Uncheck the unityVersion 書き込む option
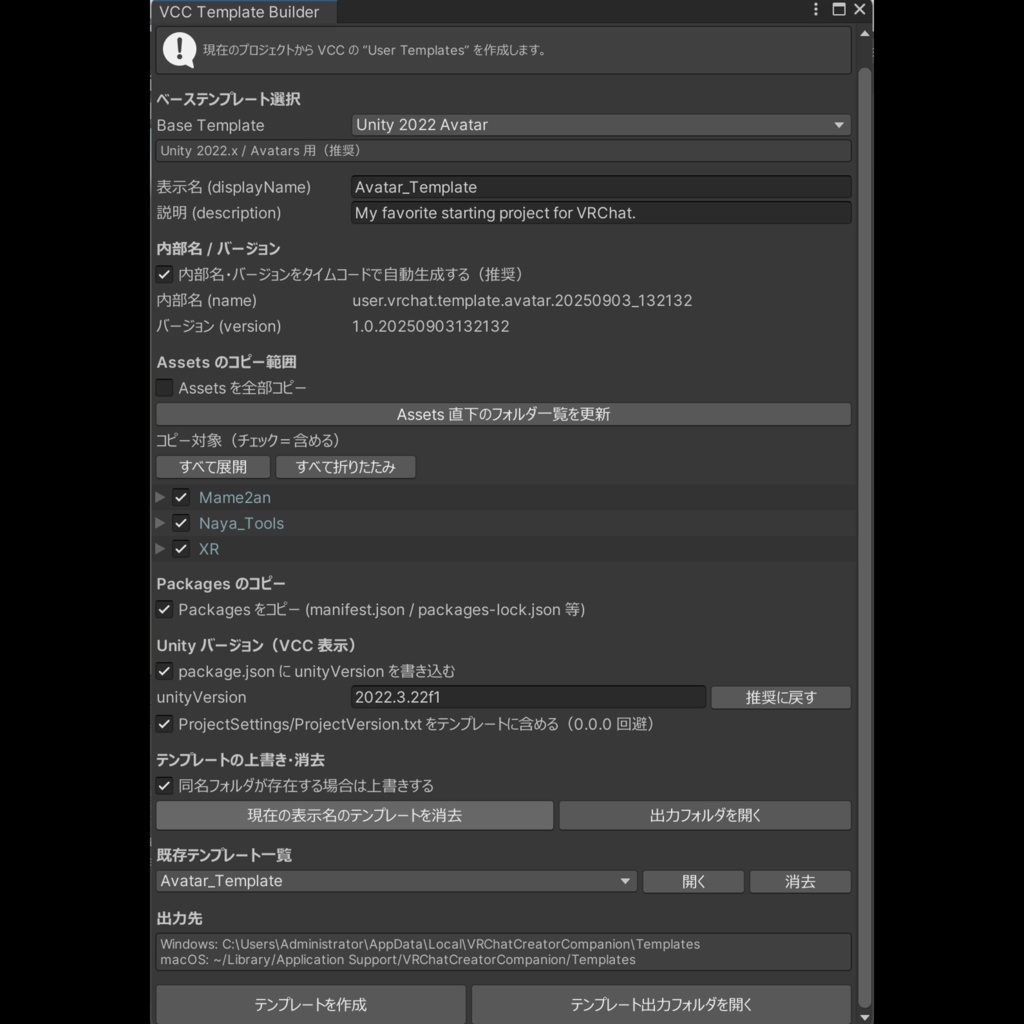Image resolution: width=1024 pixels, height=1024 pixels. (x=164, y=671)
